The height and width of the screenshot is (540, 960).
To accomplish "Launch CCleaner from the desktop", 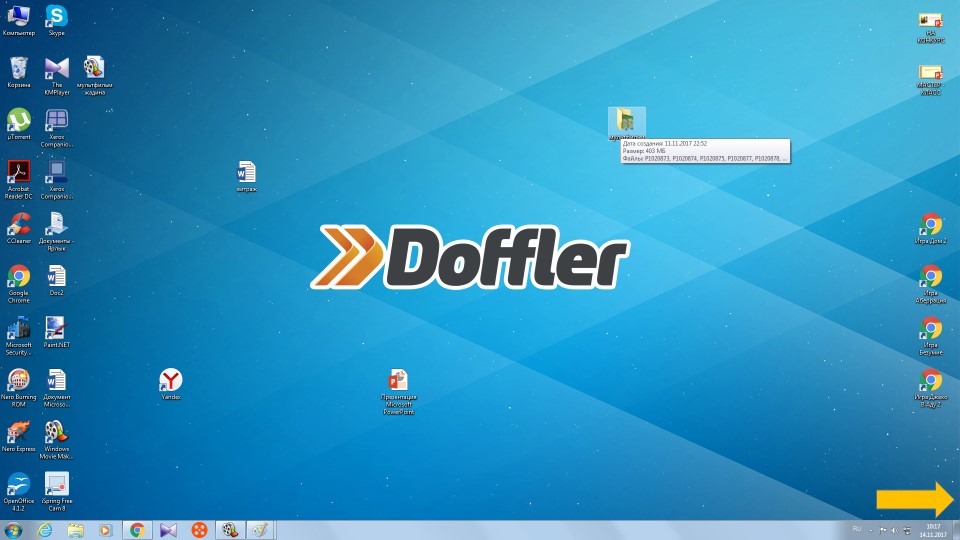I will (18, 228).
